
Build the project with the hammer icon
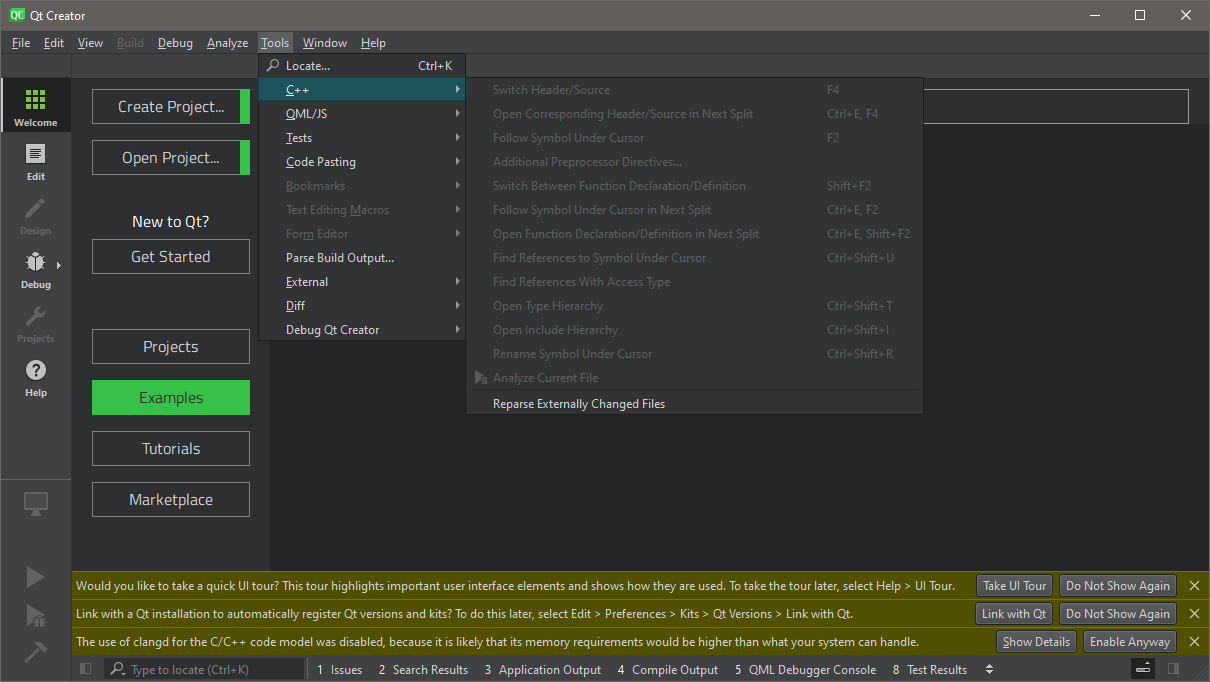pos(36,651)
